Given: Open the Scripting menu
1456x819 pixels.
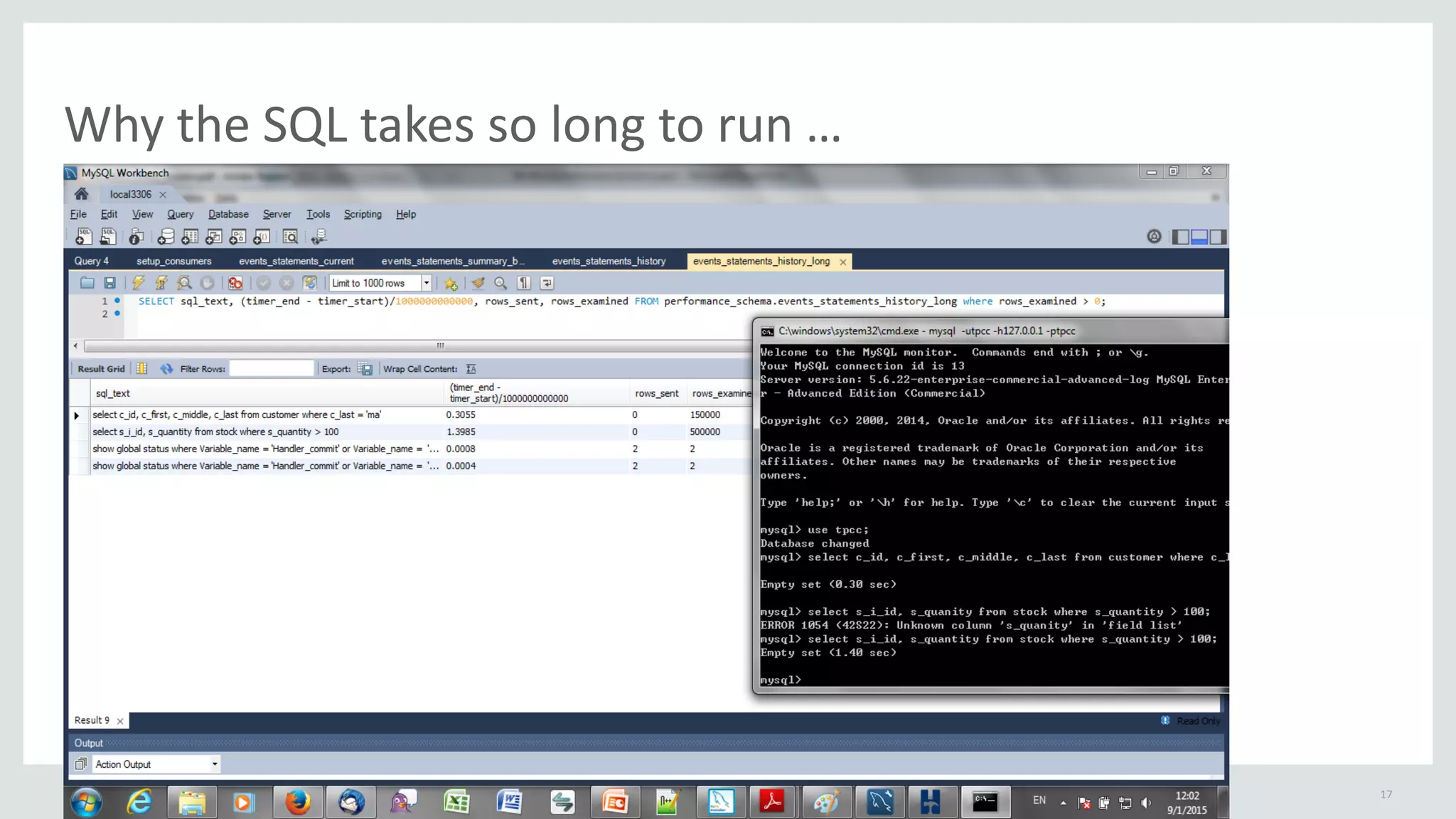Looking at the screenshot, I should coord(363,214).
